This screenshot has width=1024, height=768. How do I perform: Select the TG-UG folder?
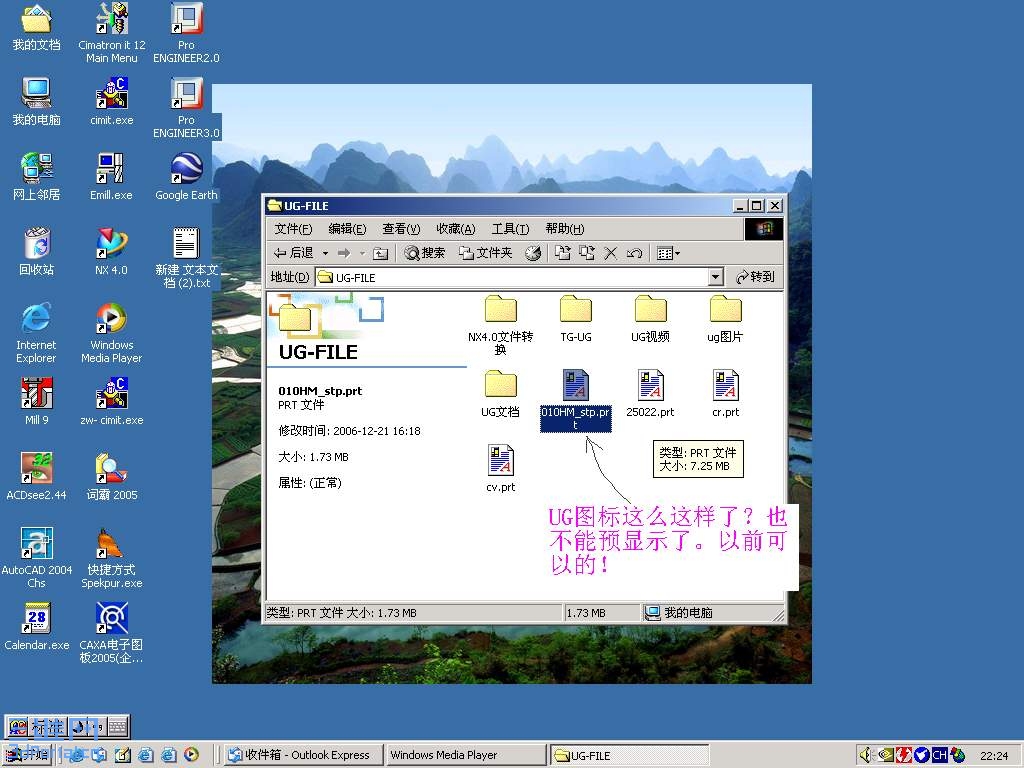(x=576, y=319)
